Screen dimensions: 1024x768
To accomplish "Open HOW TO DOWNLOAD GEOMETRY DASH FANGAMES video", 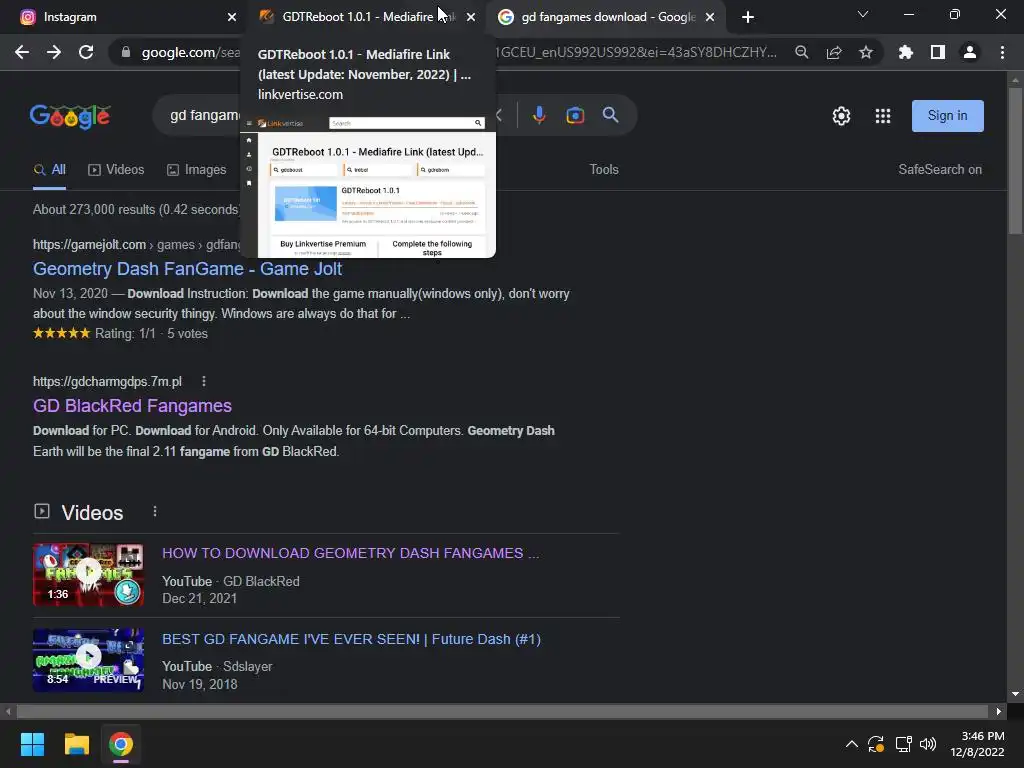I will [351, 553].
